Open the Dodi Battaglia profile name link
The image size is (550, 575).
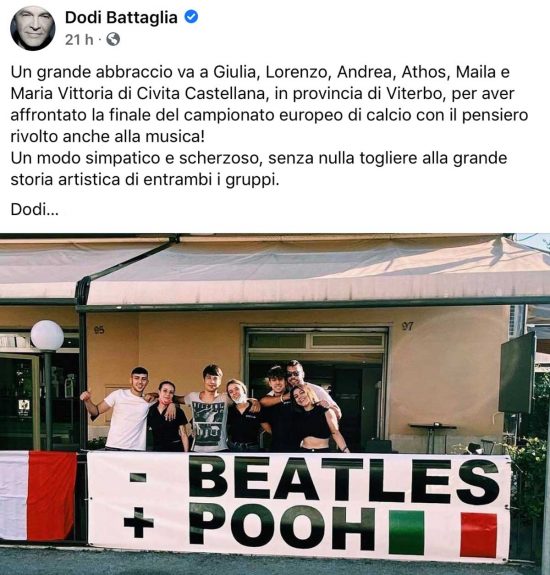click(121, 17)
